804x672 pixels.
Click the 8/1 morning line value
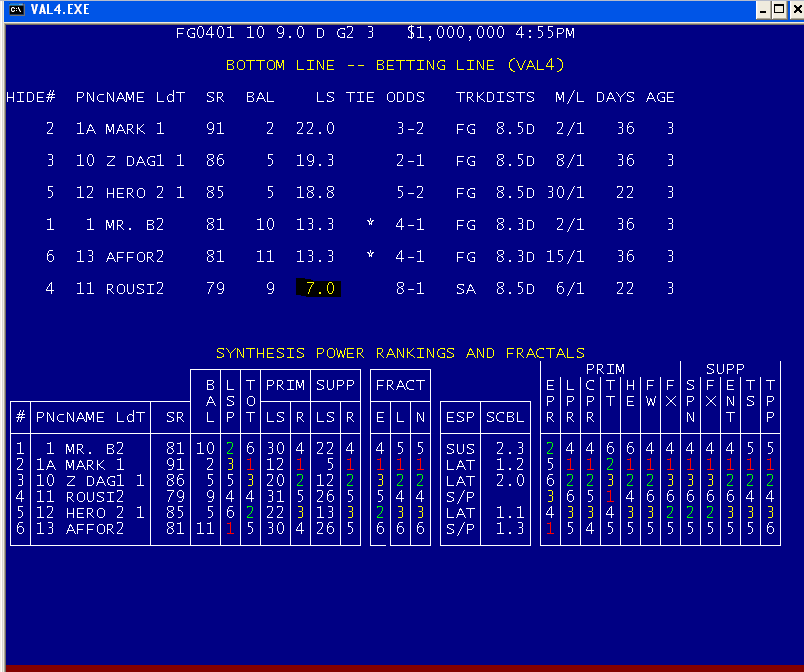[570, 161]
